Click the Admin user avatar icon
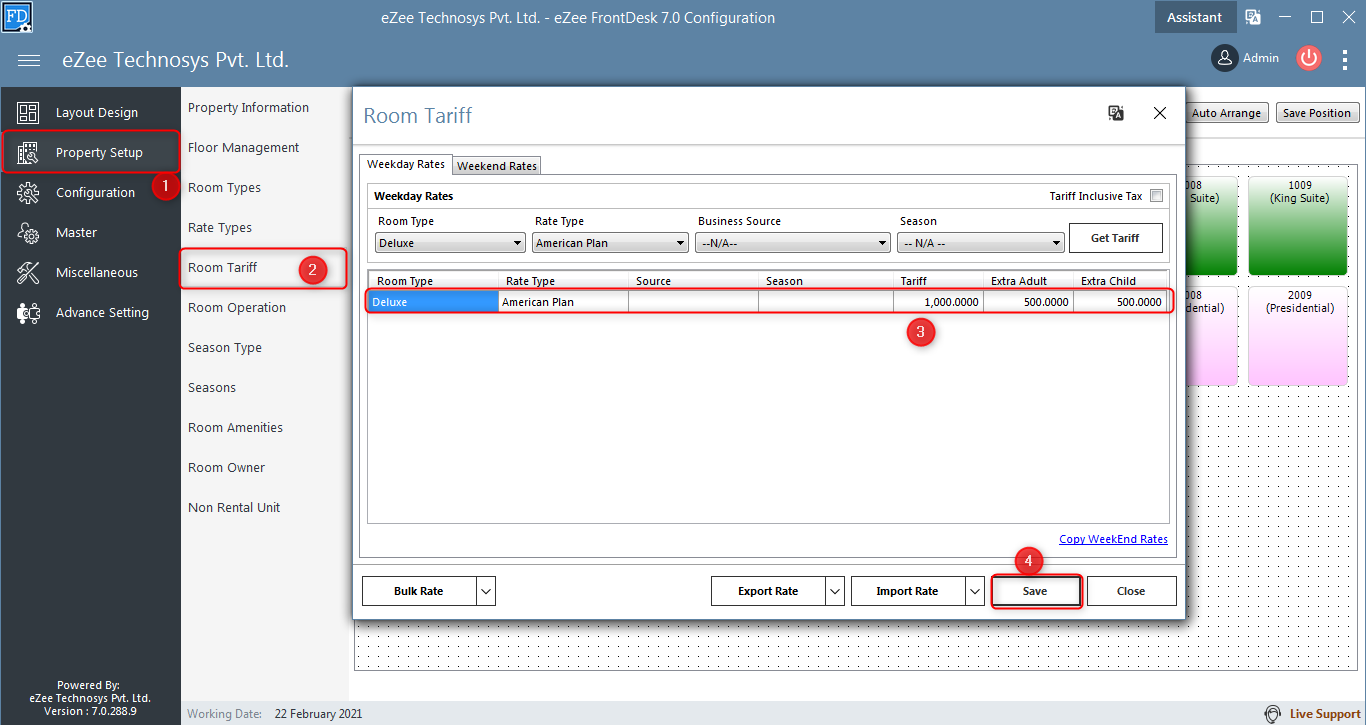The width and height of the screenshot is (1366, 725). point(1224,58)
